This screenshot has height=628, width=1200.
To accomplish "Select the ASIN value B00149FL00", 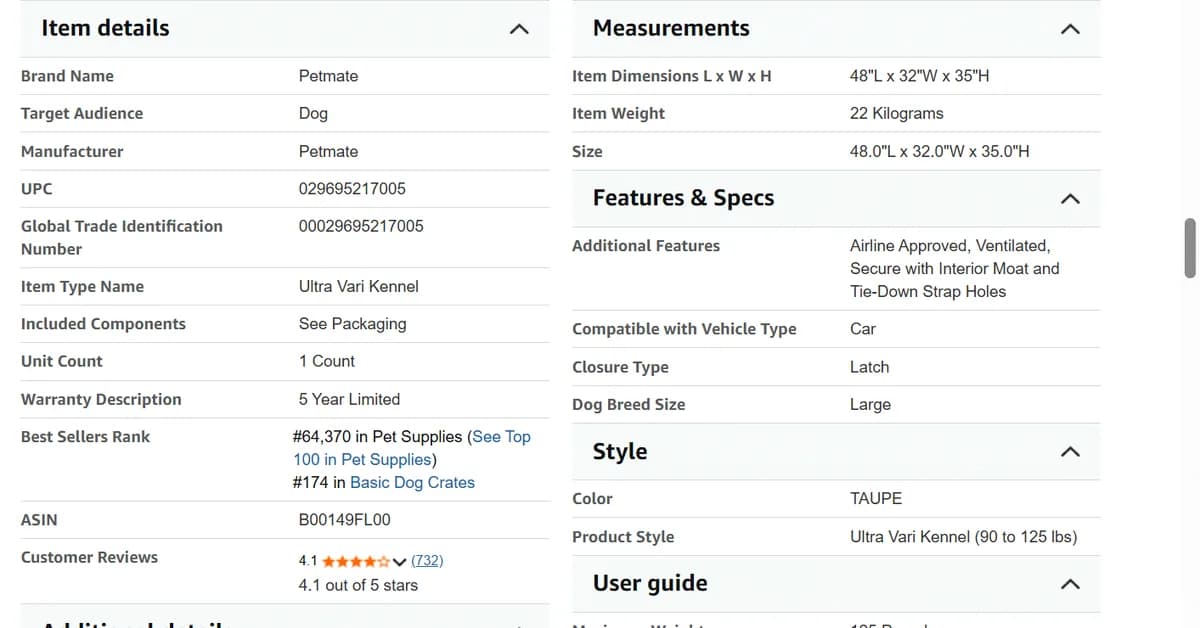I will [342, 519].
